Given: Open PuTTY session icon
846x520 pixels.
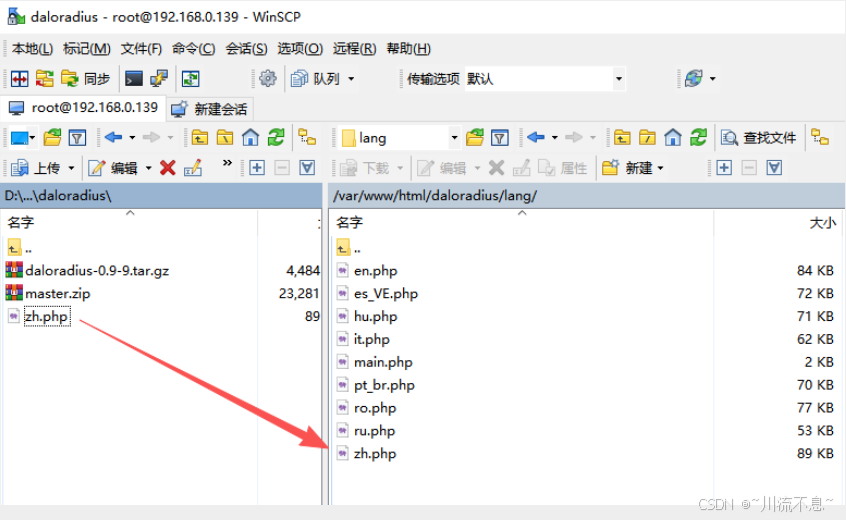Looking at the screenshot, I should 159,79.
